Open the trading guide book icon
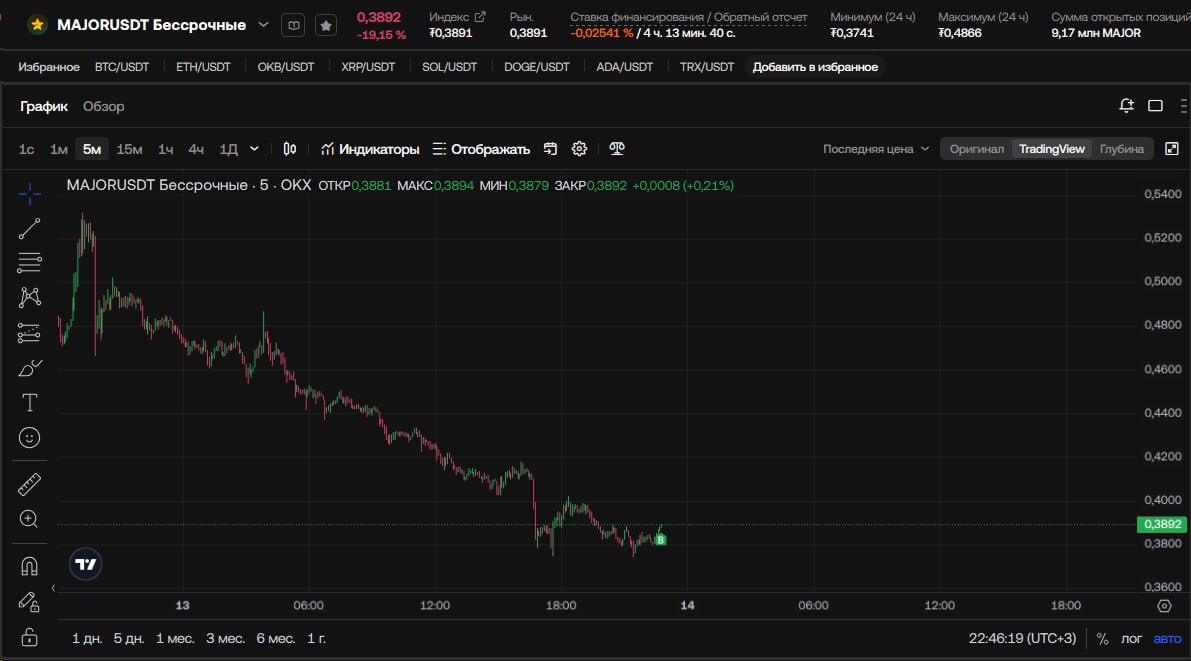Screen dimensions: 1191x661 click(293, 25)
